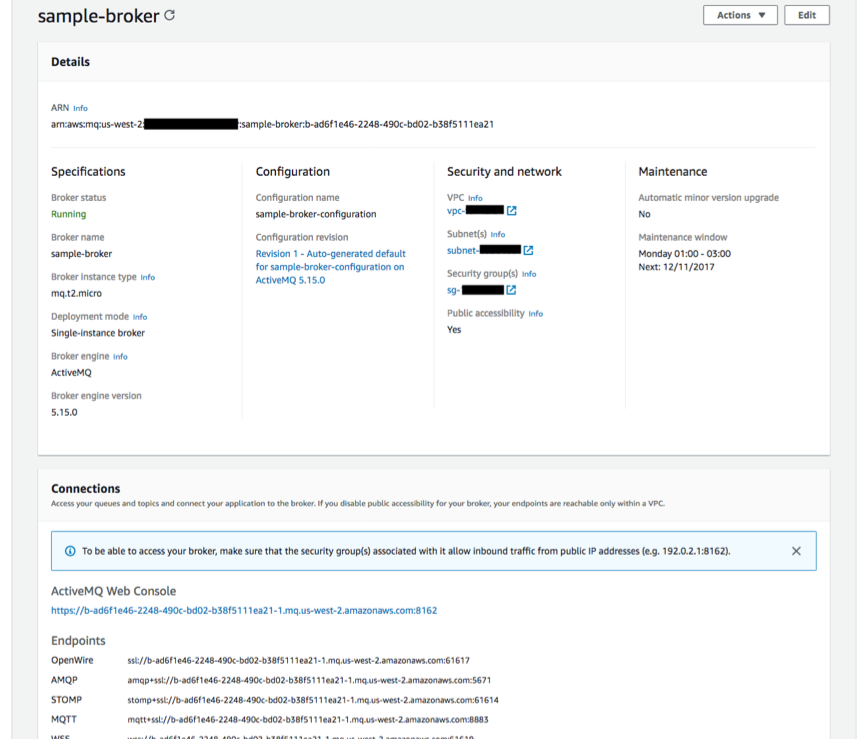Click the info circle icon in the security group notice
Viewport: 863px width, 739px height.
pyautogui.click(x=70, y=551)
